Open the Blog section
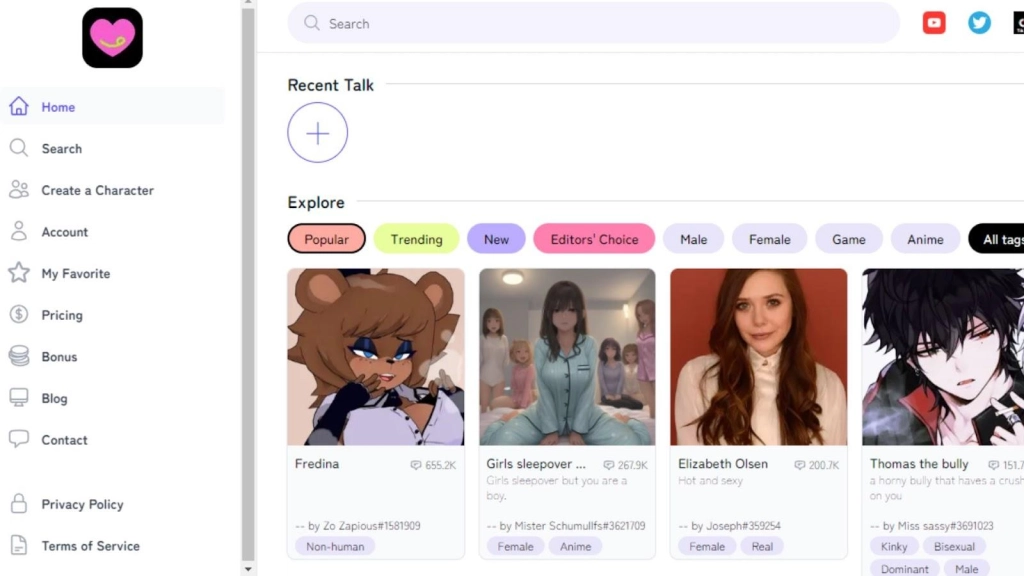Image resolution: width=1024 pixels, height=576 pixels. coord(59,398)
